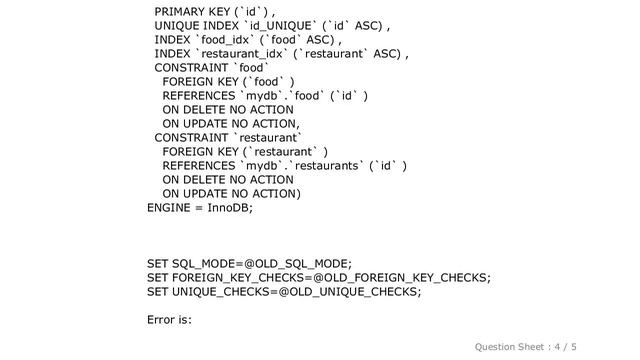Image resolution: width=640 pixels, height=360 pixels.
Task: Click the ENGINE = InnoDB; line
Action: (x=200, y=208)
